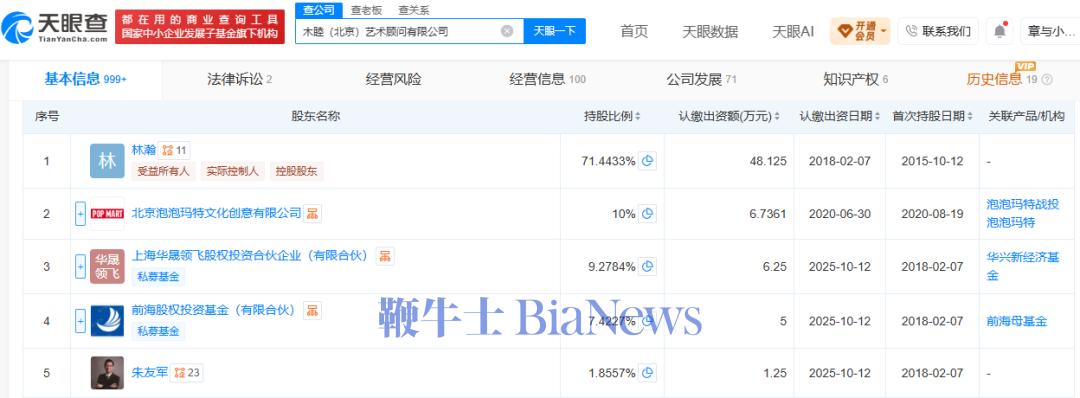The width and height of the screenshot is (1080, 398).
Task: Click the 前海股权投资基金 logo
Action: tap(107, 320)
